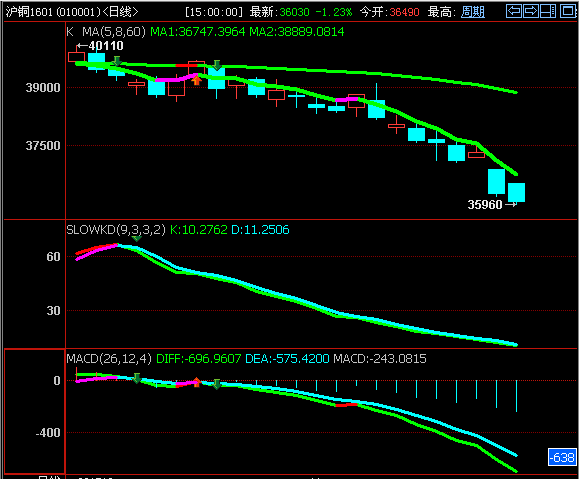Click the DEA:-575.4200 value
Screen dimensions: 579x479
click(x=287, y=359)
